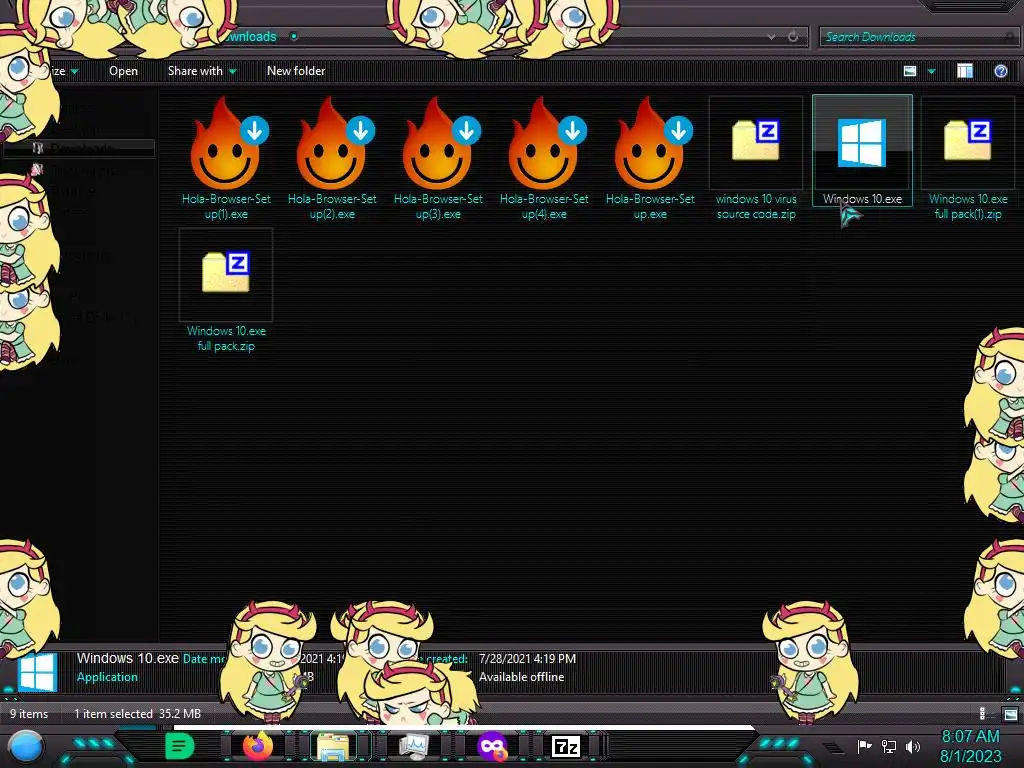Click the Windows Start orb
Image resolution: width=1024 pixels, height=768 pixels.
[x=25, y=746]
